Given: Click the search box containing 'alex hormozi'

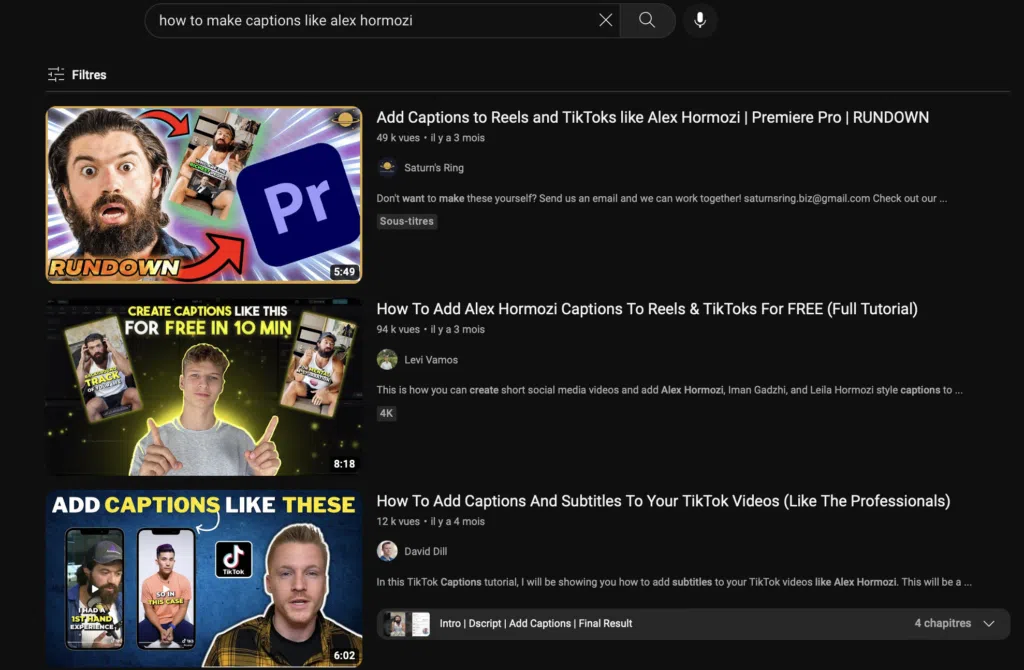Looking at the screenshot, I should point(382,20).
